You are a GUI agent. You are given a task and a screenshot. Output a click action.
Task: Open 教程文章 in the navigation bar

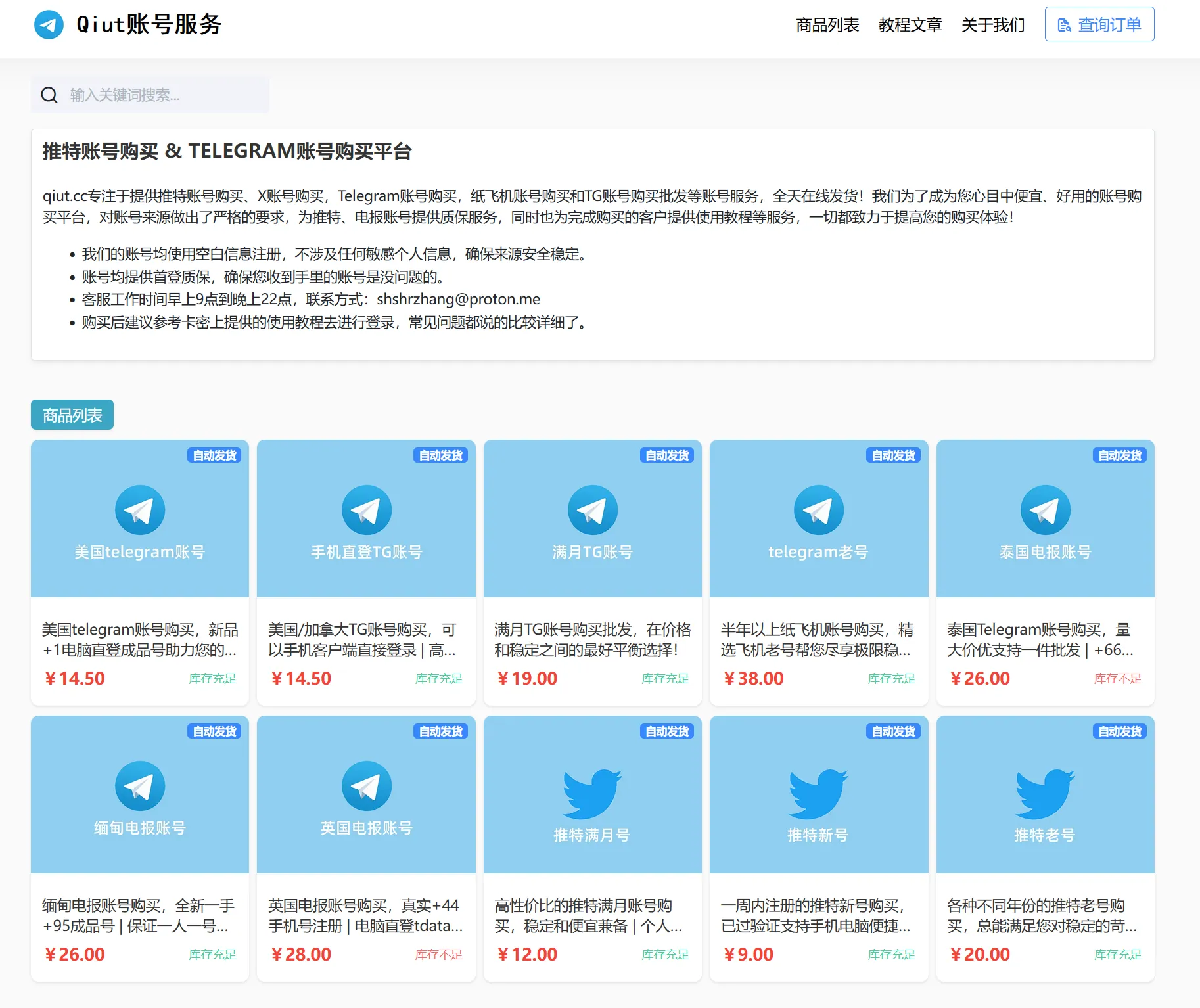point(910,25)
